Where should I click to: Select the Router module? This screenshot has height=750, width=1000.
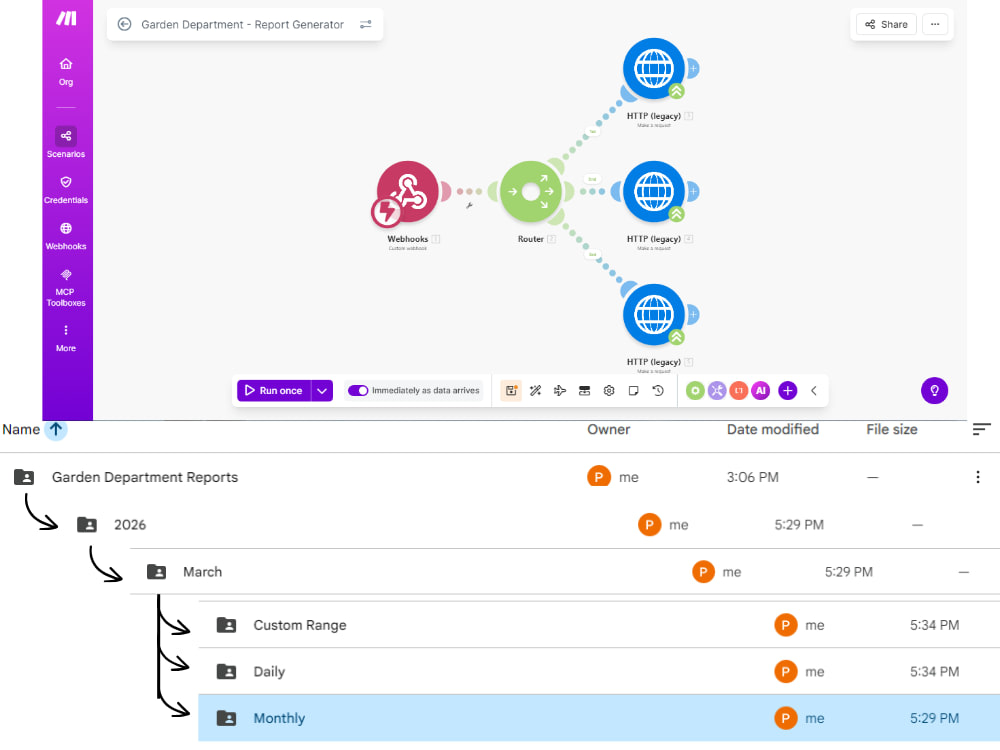[531, 192]
